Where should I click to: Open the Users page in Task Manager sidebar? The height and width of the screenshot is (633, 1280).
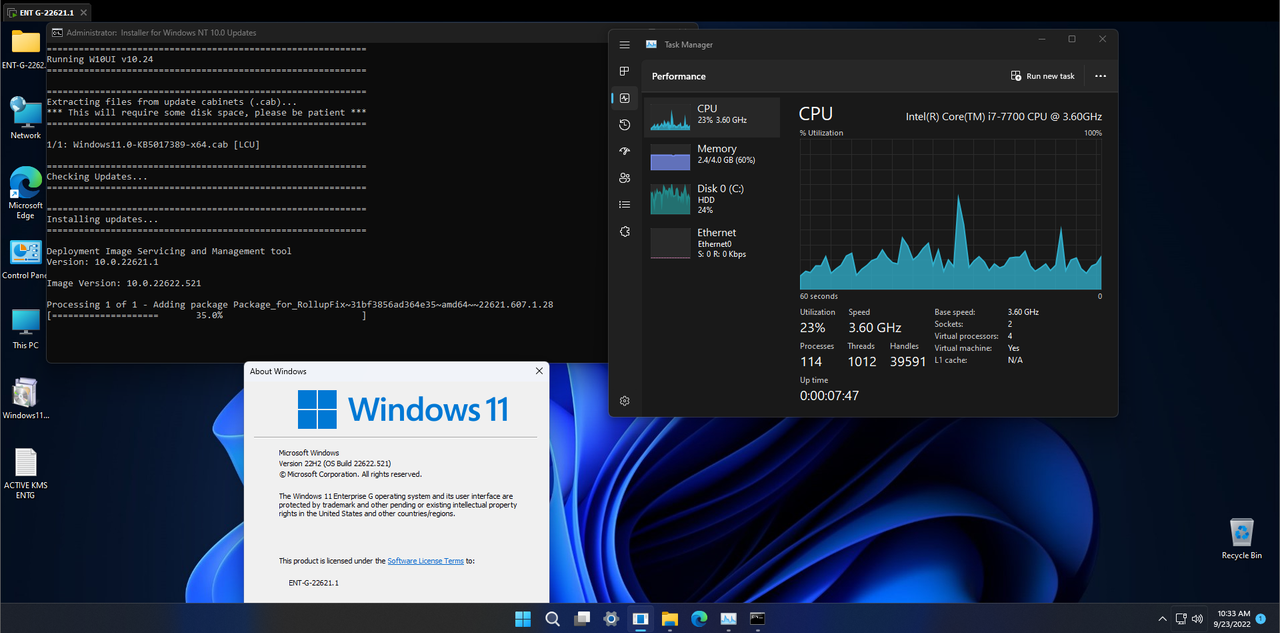coord(624,178)
